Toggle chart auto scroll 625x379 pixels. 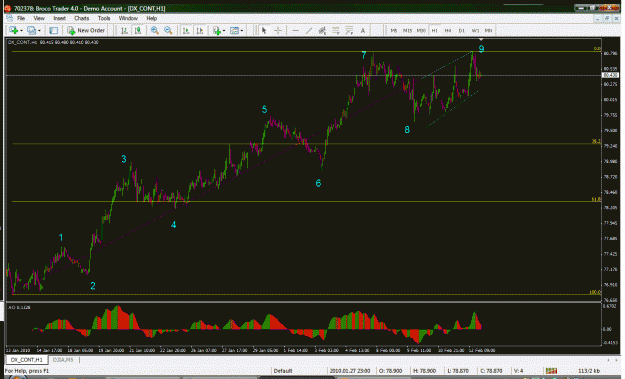(186, 30)
